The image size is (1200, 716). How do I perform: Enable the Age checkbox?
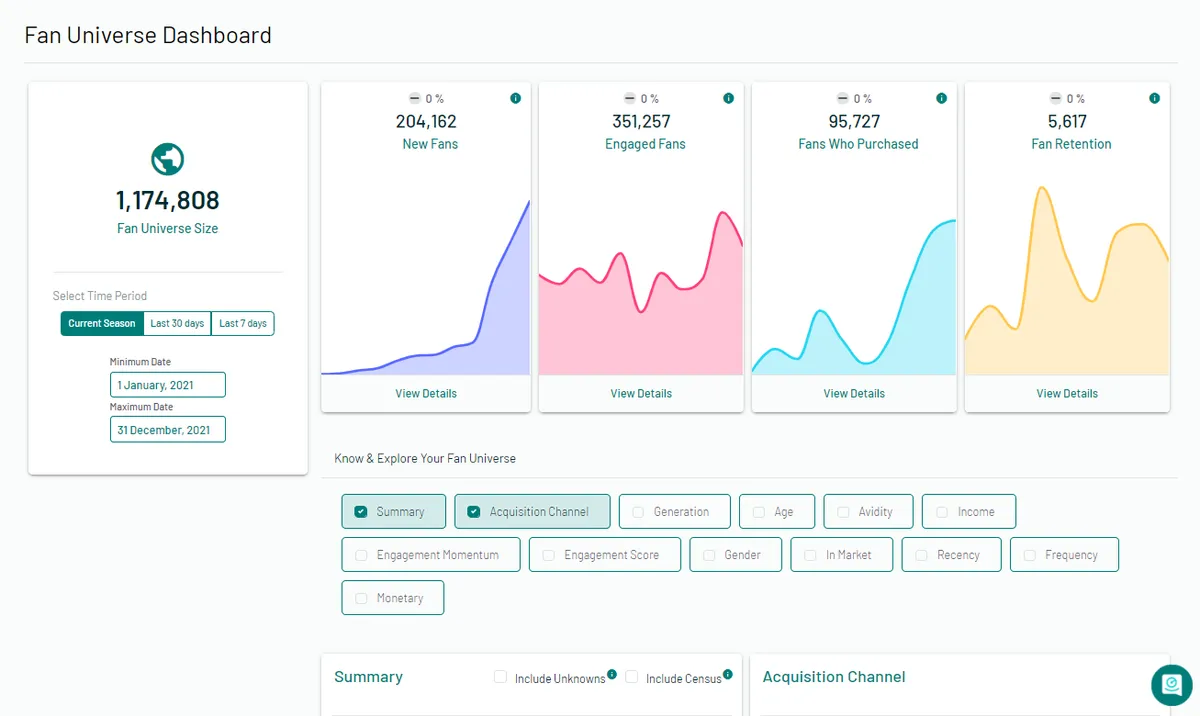tap(759, 511)
